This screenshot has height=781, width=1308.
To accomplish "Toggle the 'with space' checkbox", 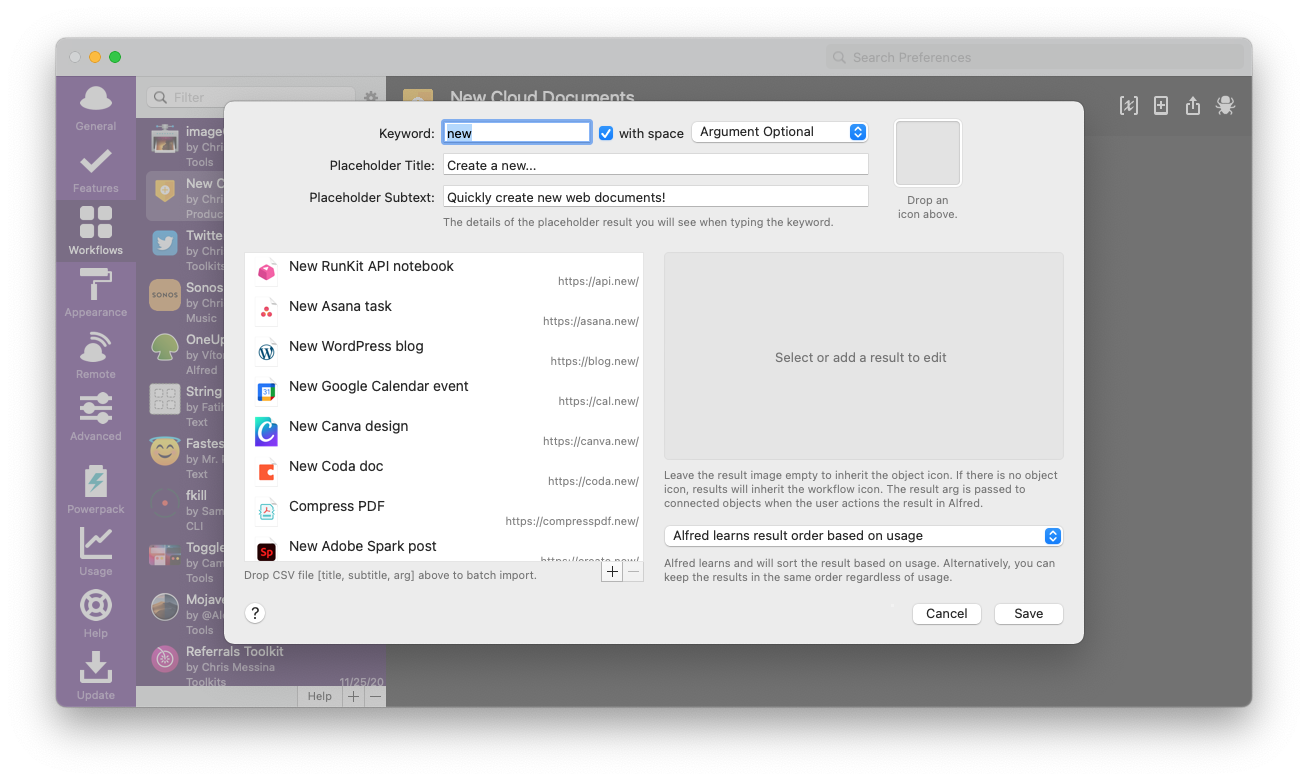I will [x=606, y=133].
